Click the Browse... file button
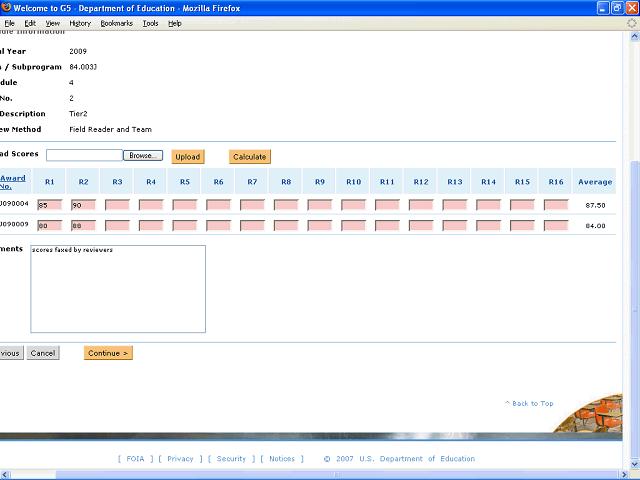Viewport: 640px width, 480px height. 143,156
